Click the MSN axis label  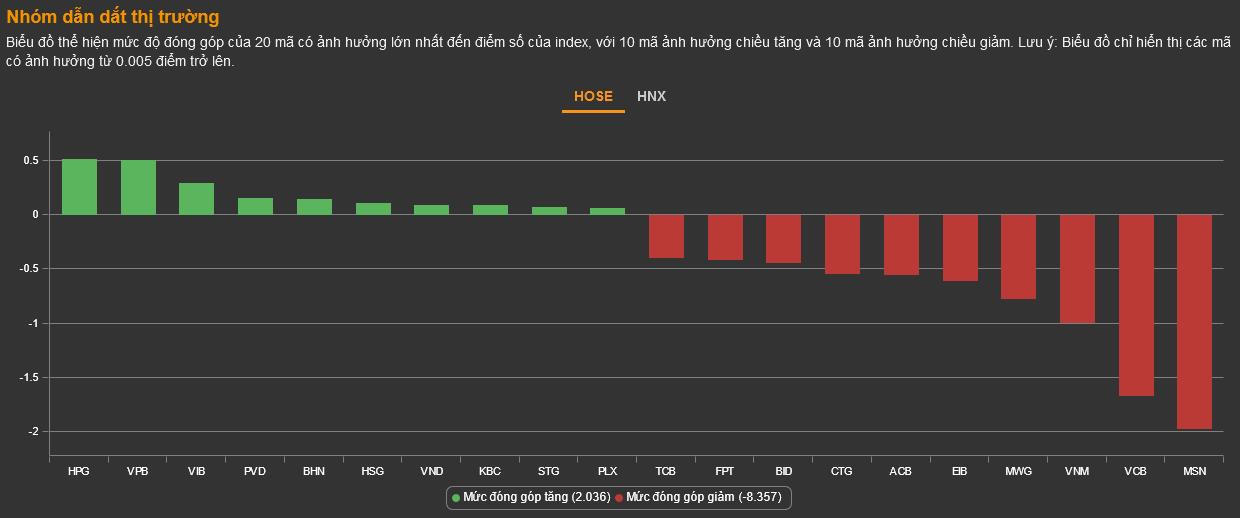pos(1194,471)
